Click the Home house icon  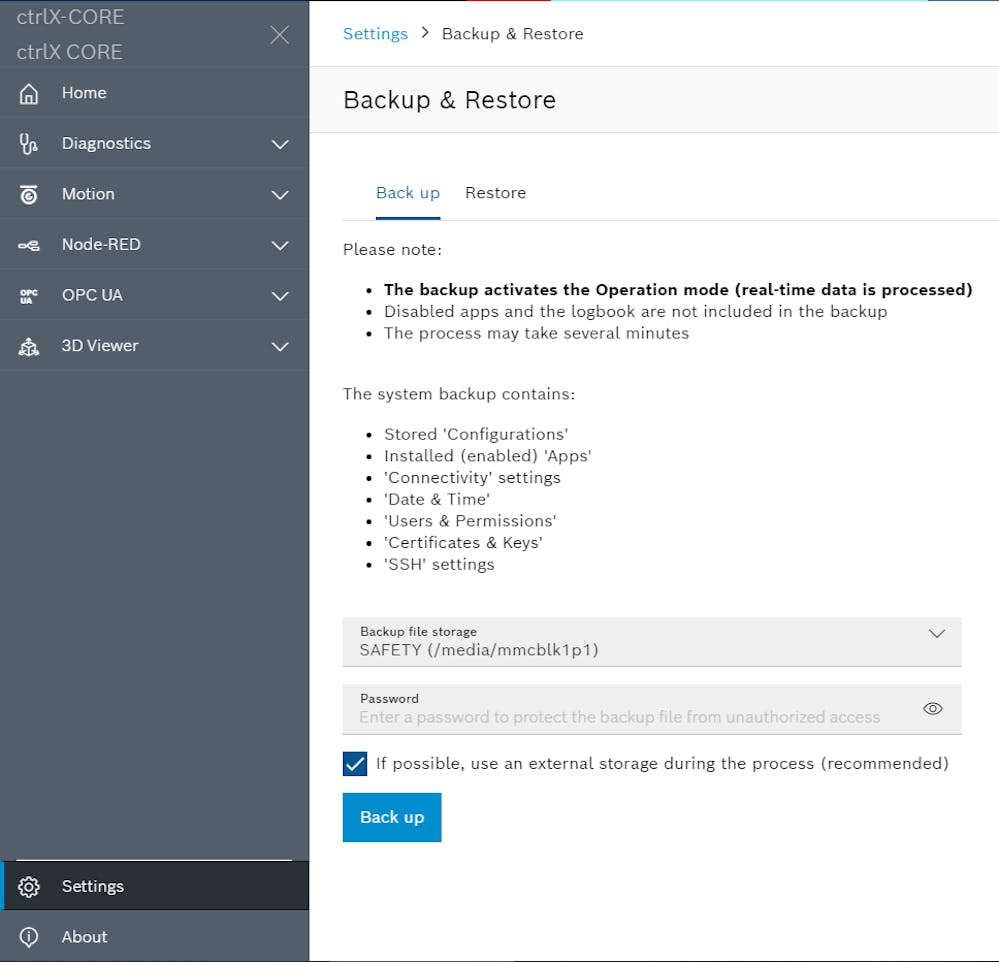tap(29, 93)
